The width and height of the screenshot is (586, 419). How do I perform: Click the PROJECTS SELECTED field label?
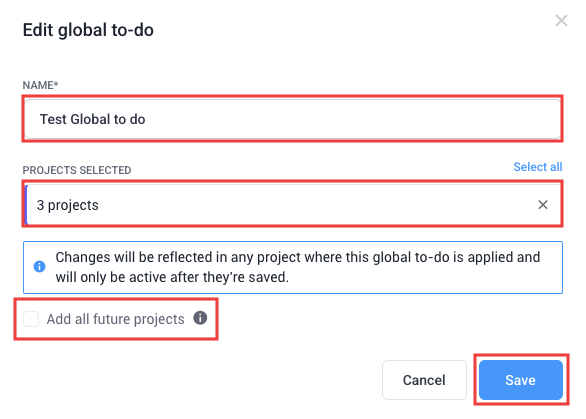(77, 170)
